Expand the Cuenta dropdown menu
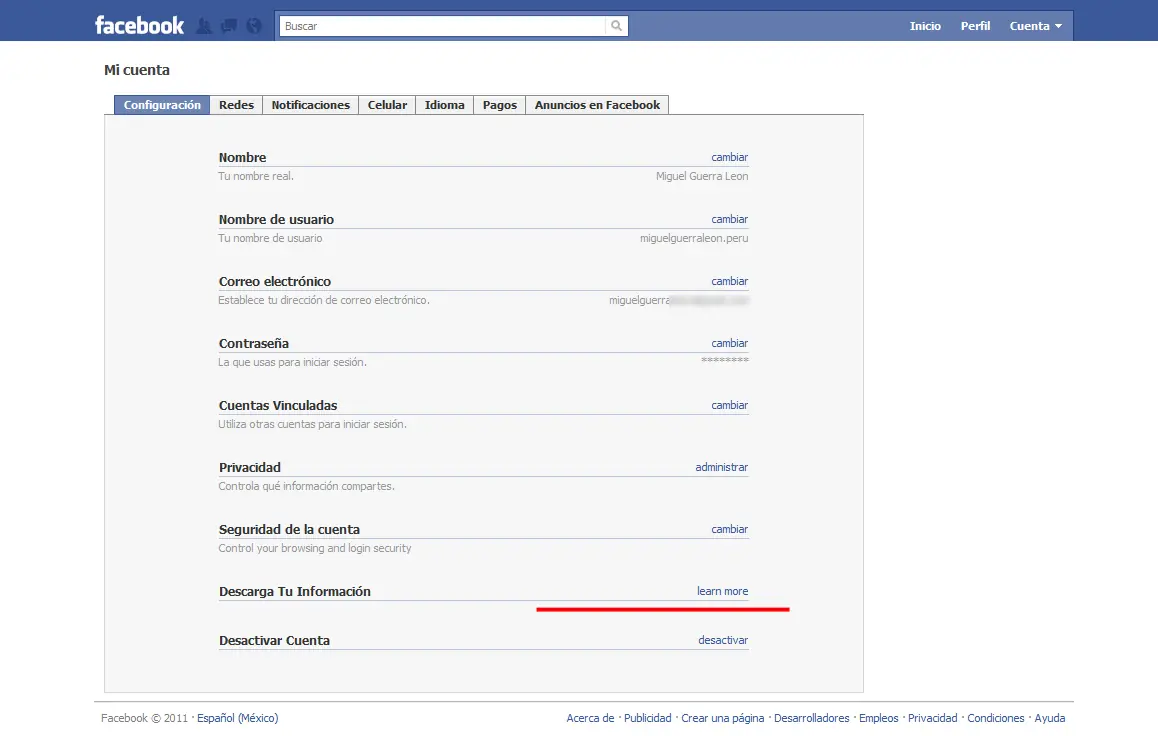This screenshot has width=1158, height=736. 1035,26
